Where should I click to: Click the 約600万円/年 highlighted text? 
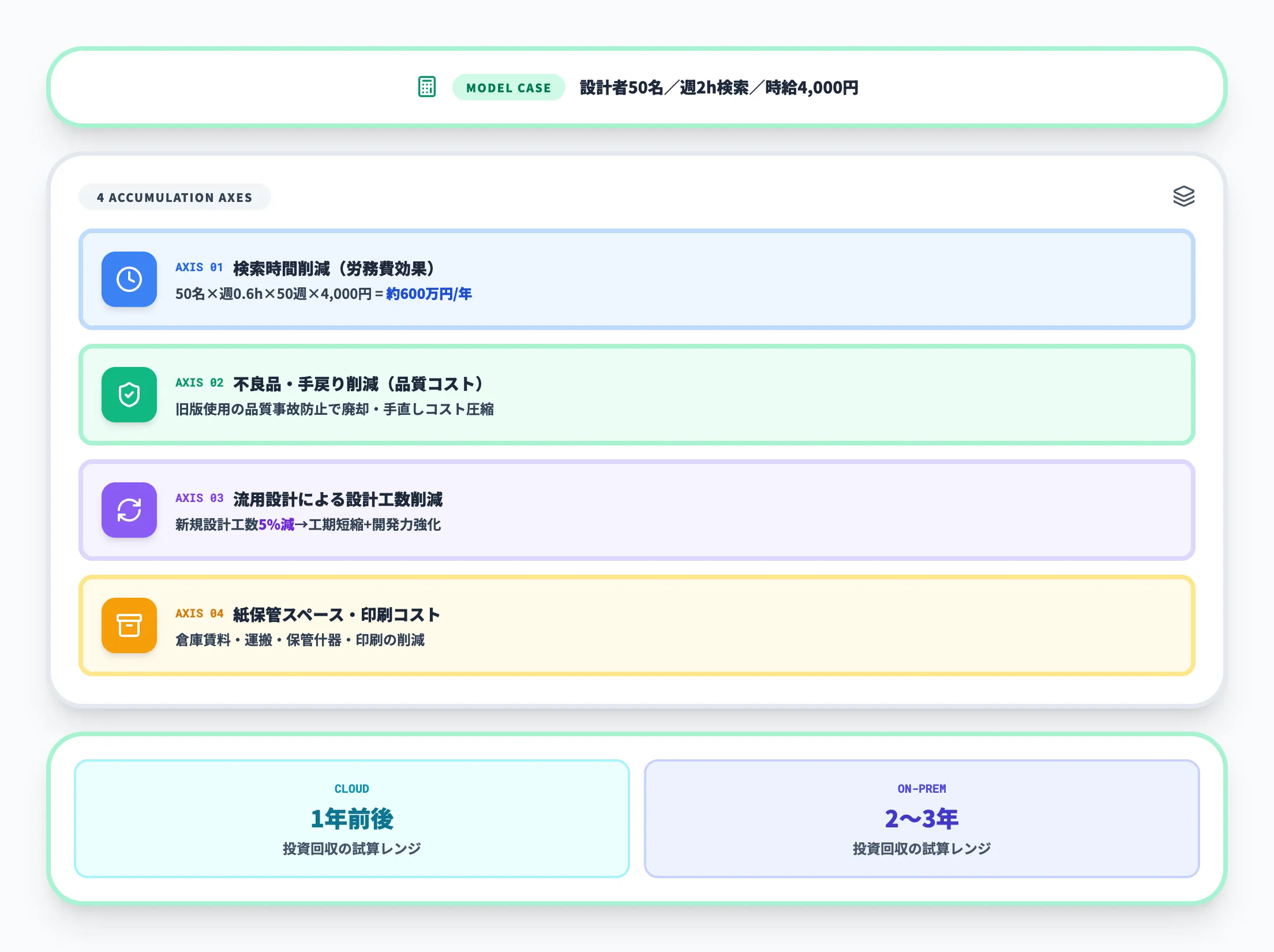tap(429, 294)
